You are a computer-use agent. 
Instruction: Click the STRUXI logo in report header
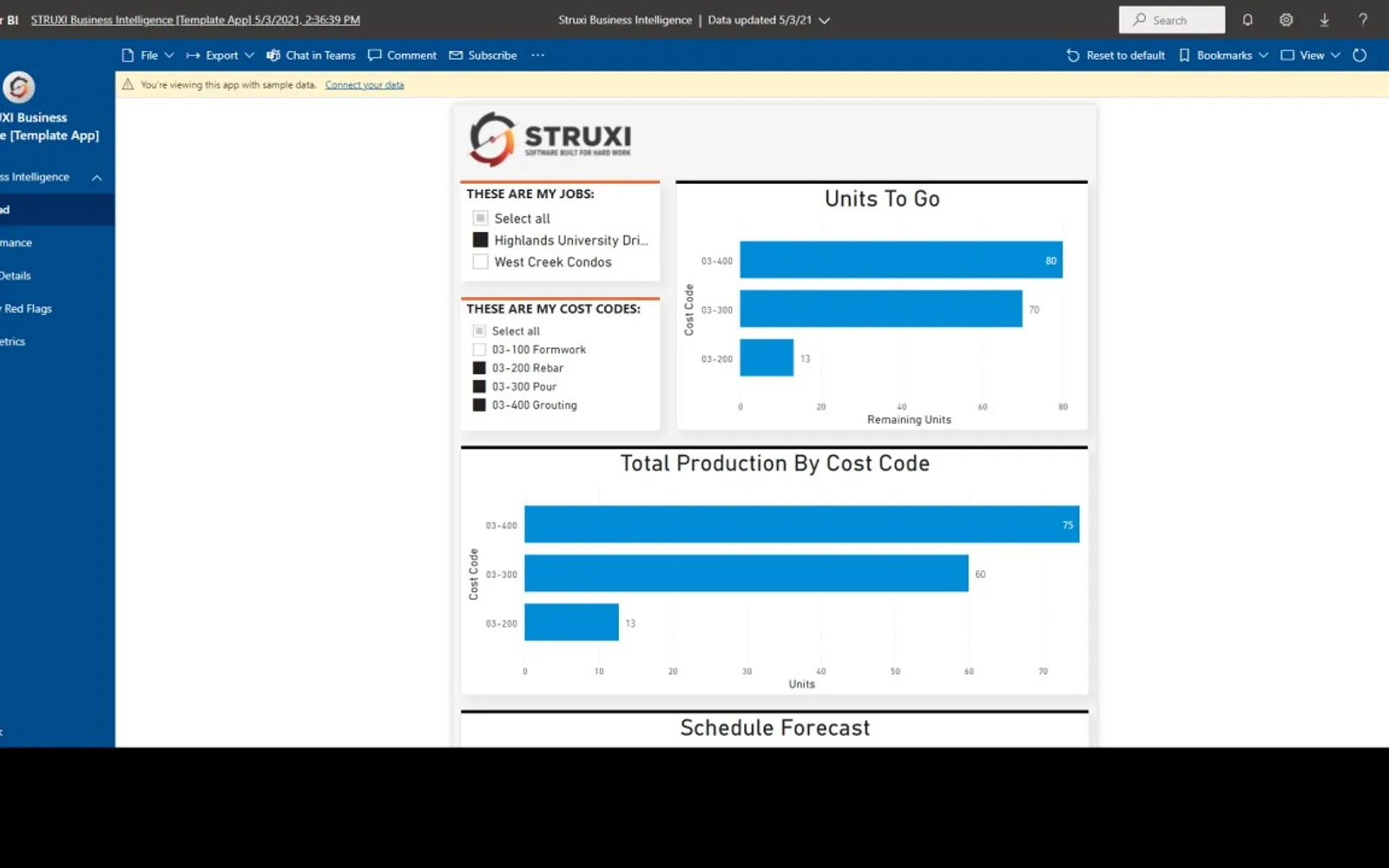pos(550,139)
